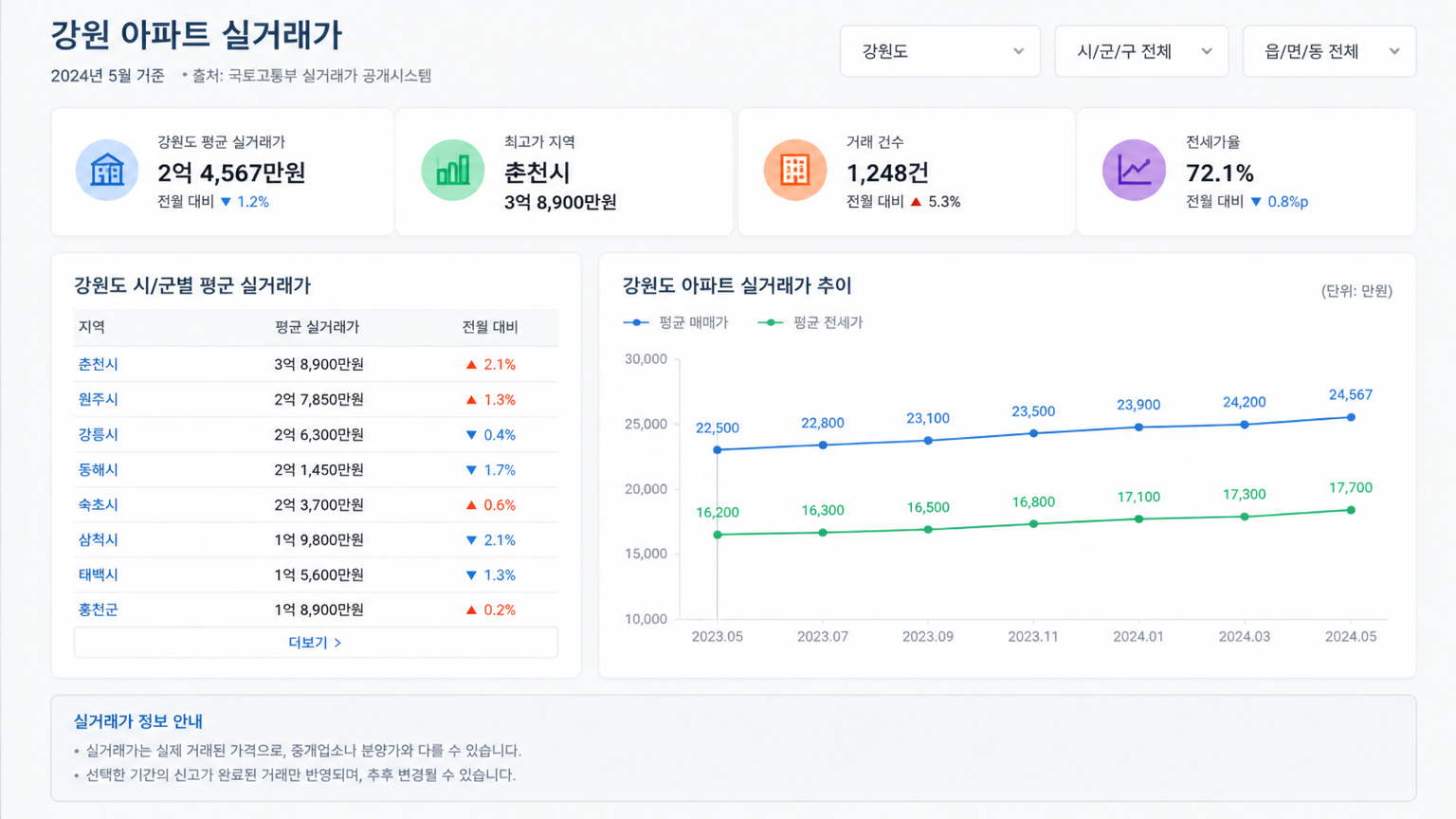Open the 태백시 region link
1456x819 pixels.
(98, 574)
